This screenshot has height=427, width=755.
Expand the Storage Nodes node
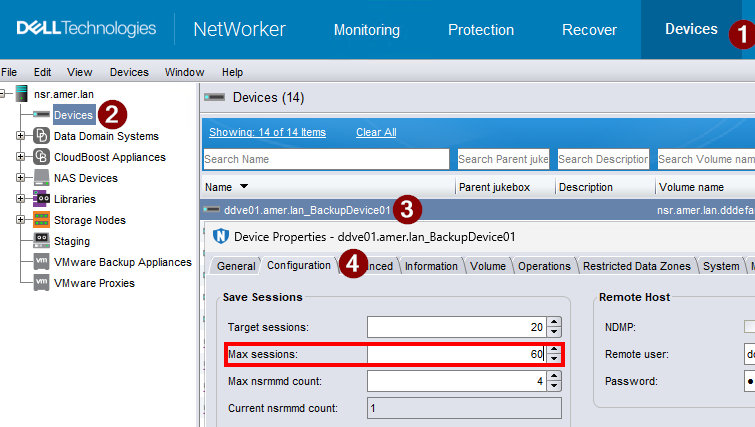20,220
